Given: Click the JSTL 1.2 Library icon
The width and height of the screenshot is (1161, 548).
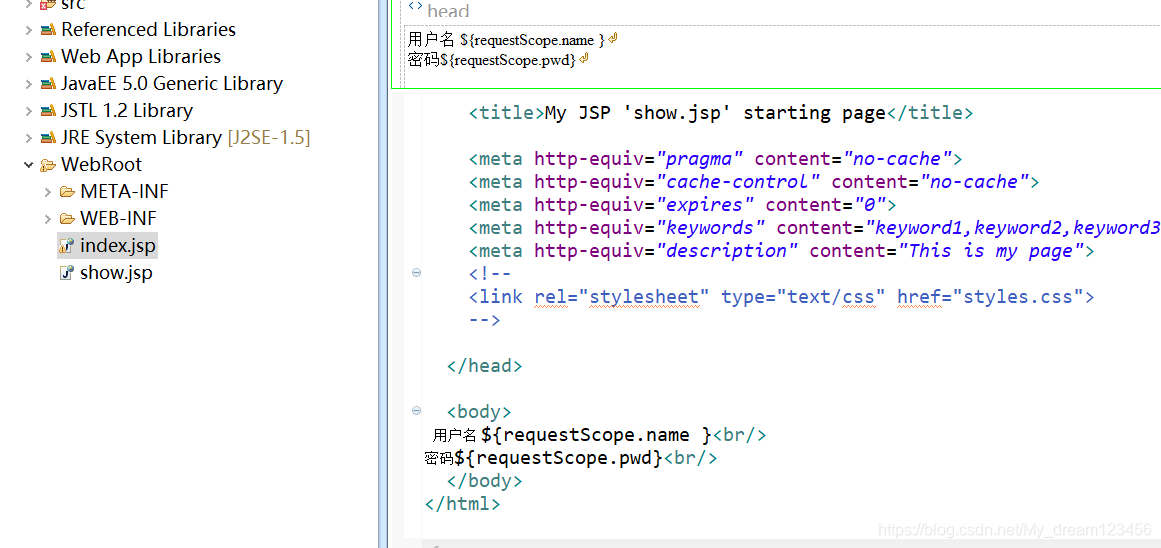Looking at the screenshot, I should [48, 111].
